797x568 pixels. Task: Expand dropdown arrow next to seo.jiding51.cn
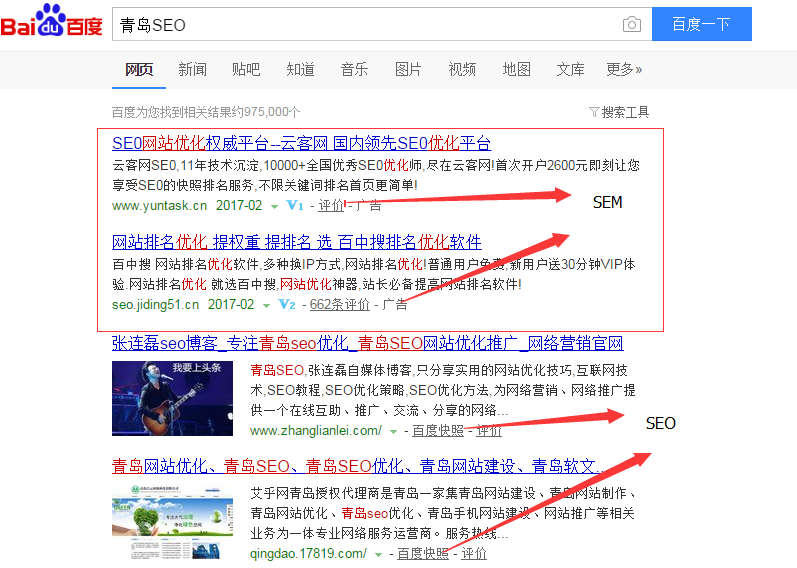click(266, 306)
